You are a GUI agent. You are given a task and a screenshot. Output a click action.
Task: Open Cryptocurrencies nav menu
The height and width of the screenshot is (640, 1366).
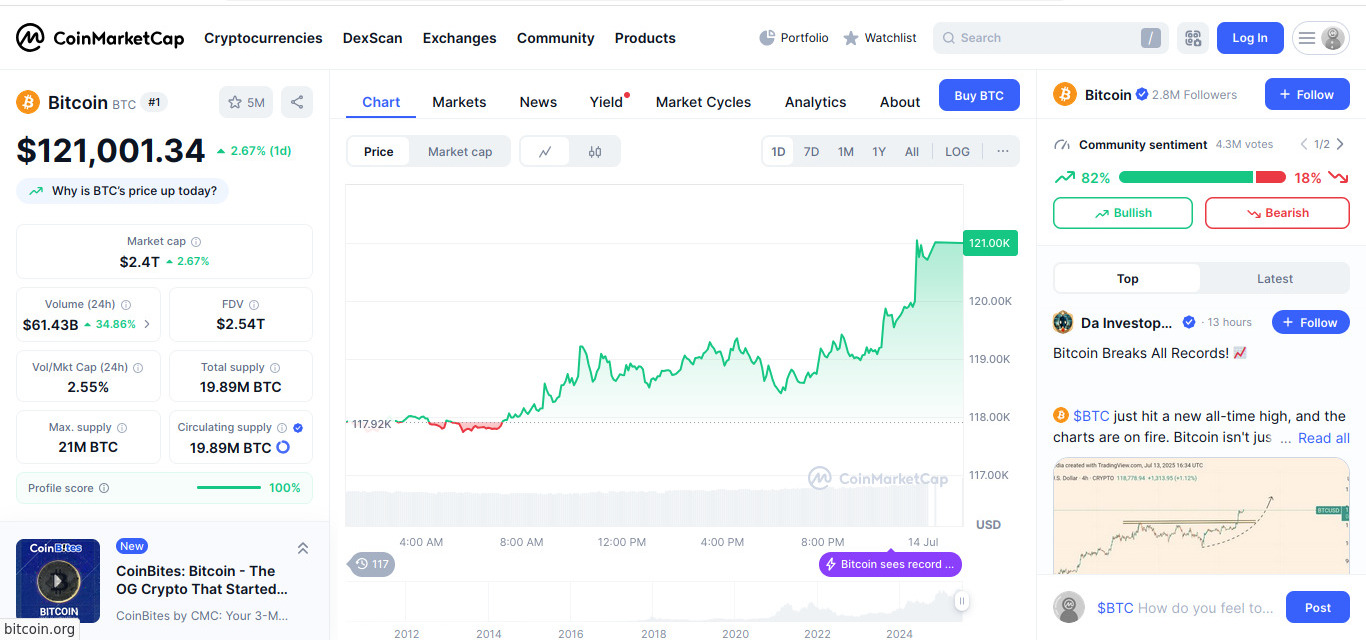tap(263, 38)
